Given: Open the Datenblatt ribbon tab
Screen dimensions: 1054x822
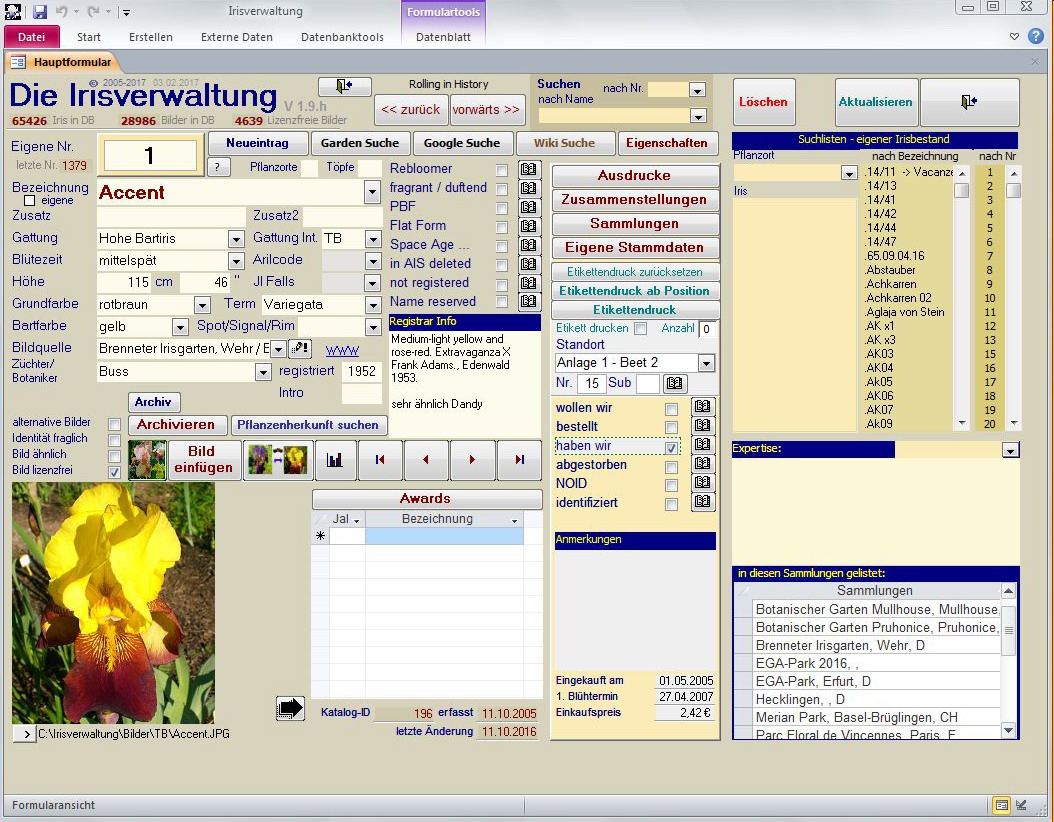Looking at the screenshot, I should click(443, 37).
